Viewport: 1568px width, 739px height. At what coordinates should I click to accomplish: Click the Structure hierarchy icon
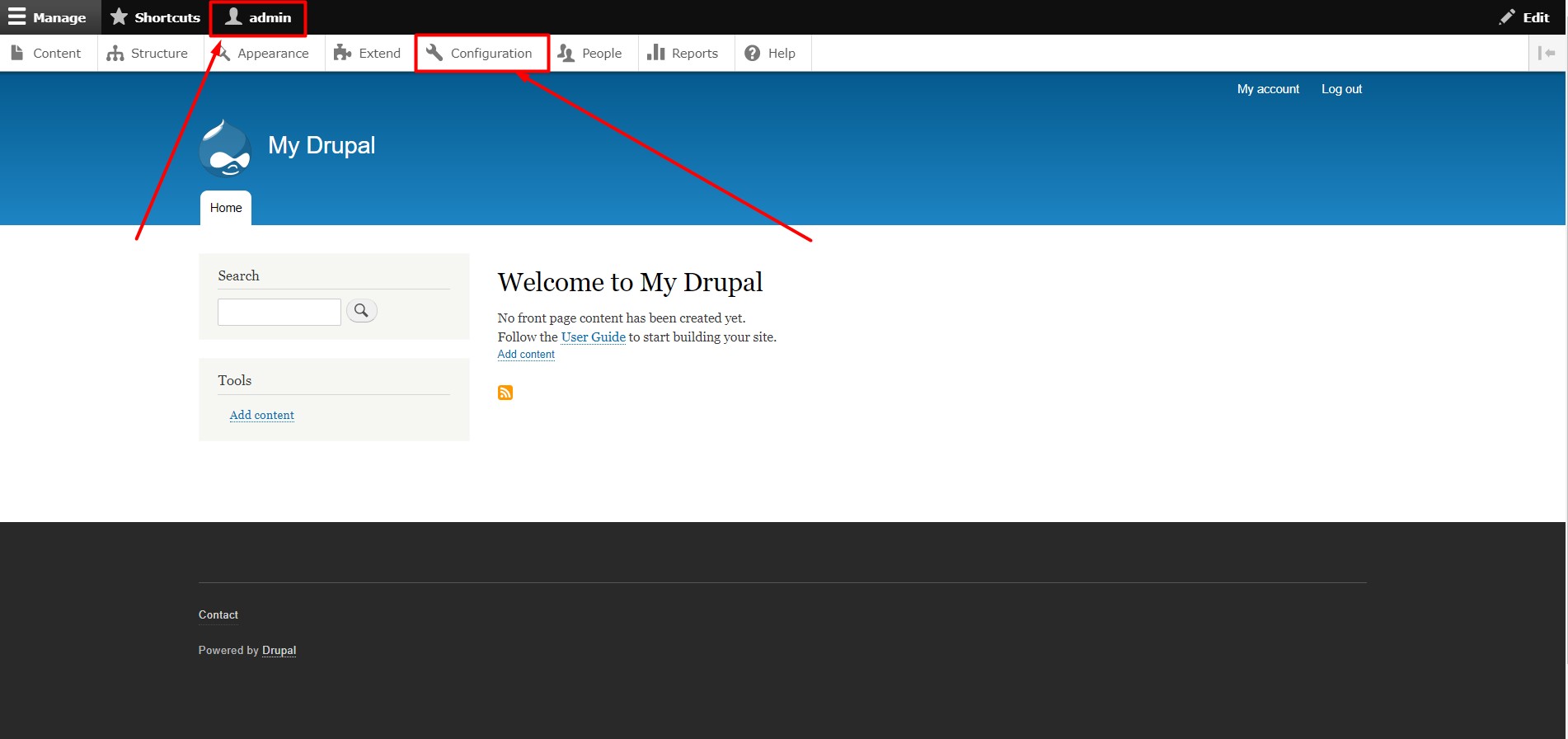(115, 53)
